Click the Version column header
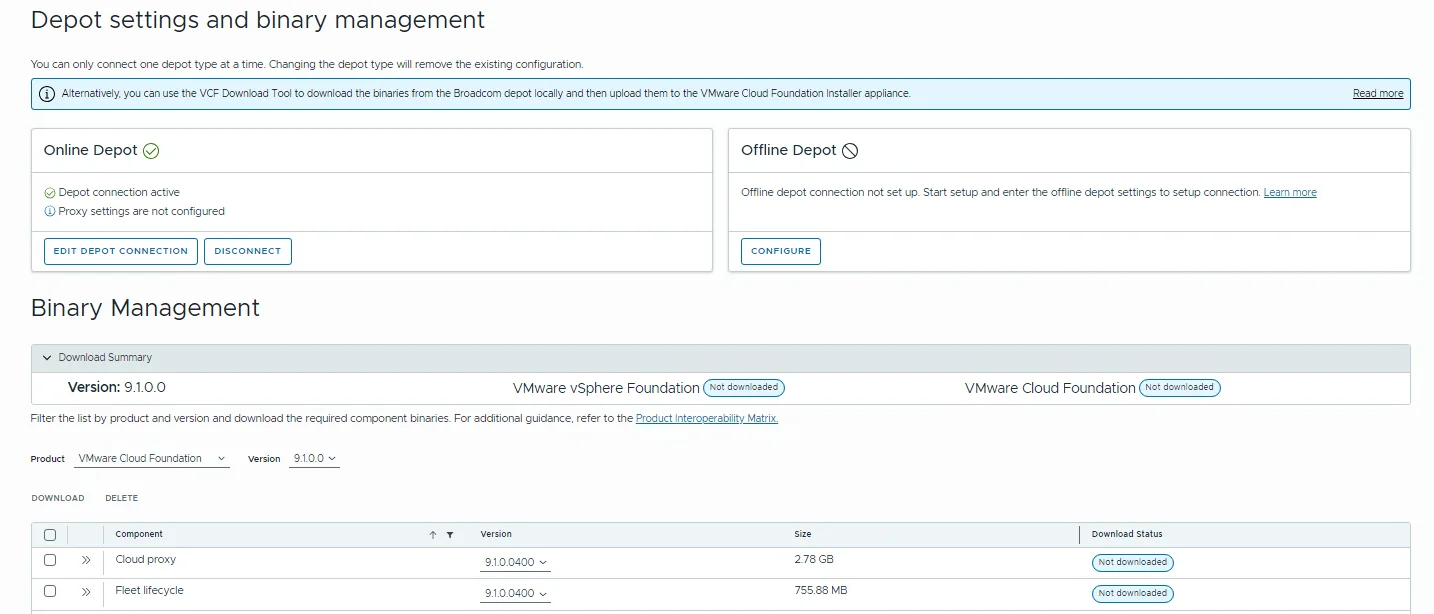The width and height of the screenshot is (1434, 614). (x=496, y=534)
